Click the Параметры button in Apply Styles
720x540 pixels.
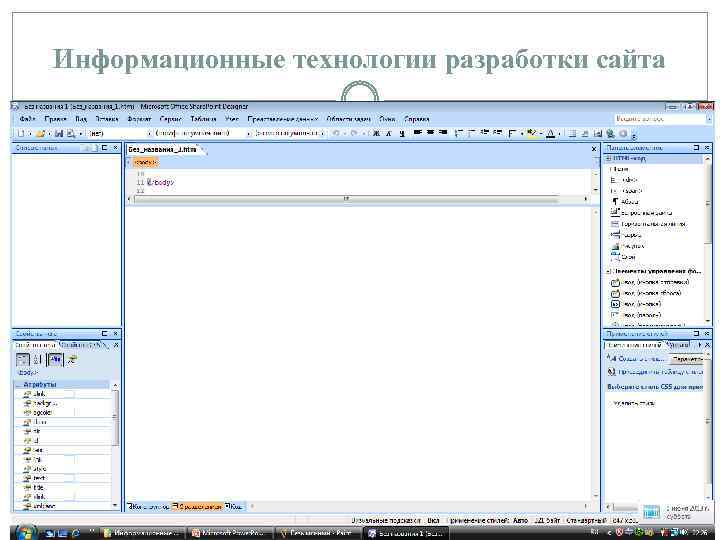687,359
